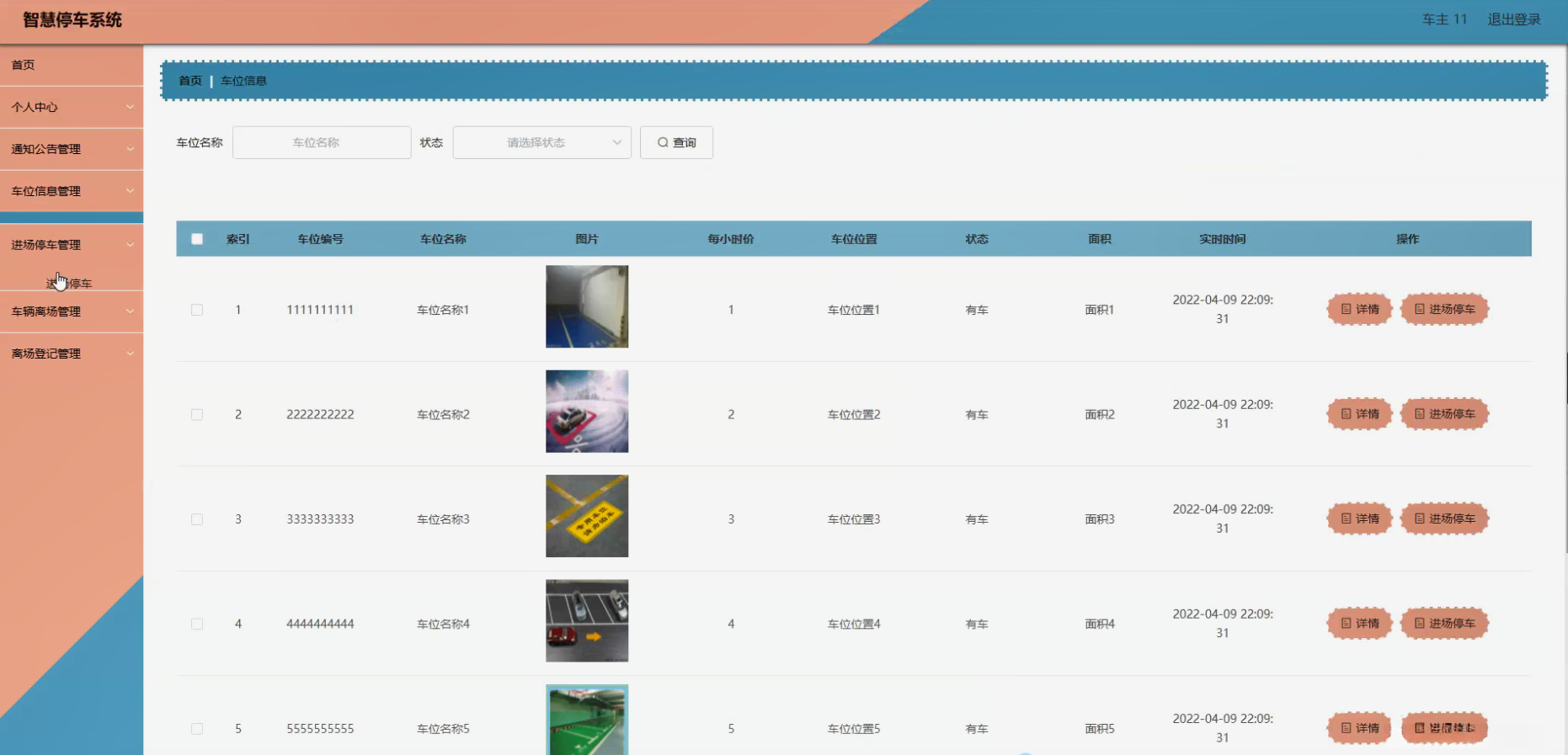Go to 首页 via the breadcrumb
The image size is (1568, 755).
(190, 81)
